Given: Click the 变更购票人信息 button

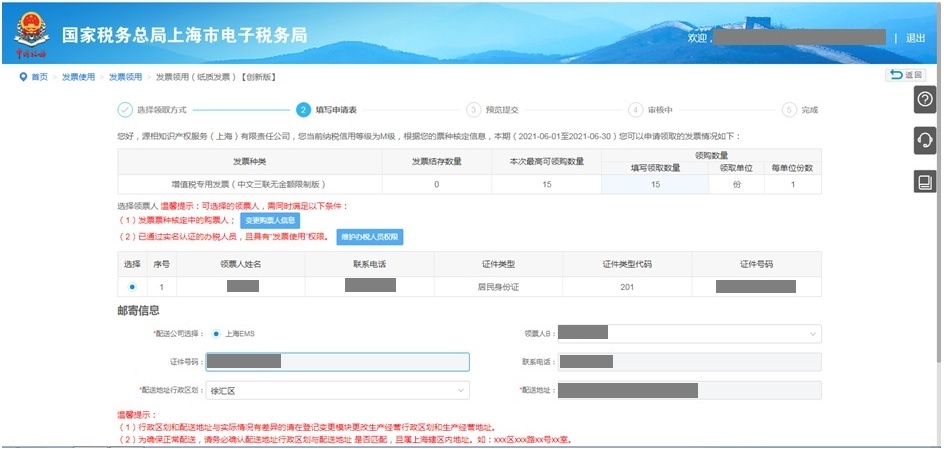Looking at the screenshot, I should click(x=270, y=220).
